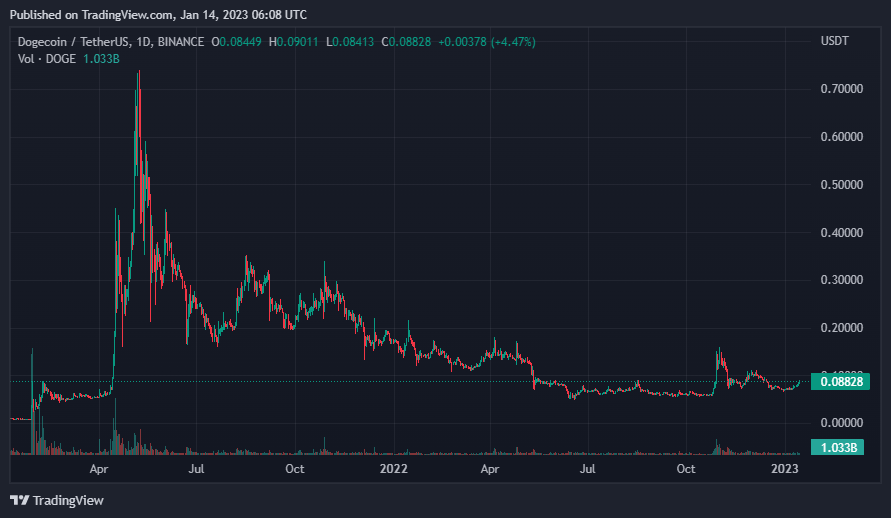Click the Oct label before 2023

coord(686,469)
